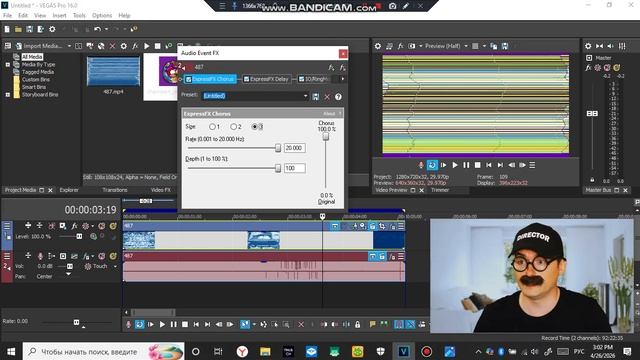
Task: Open Master Bus audio properties gear
Action: coord(588,46)
